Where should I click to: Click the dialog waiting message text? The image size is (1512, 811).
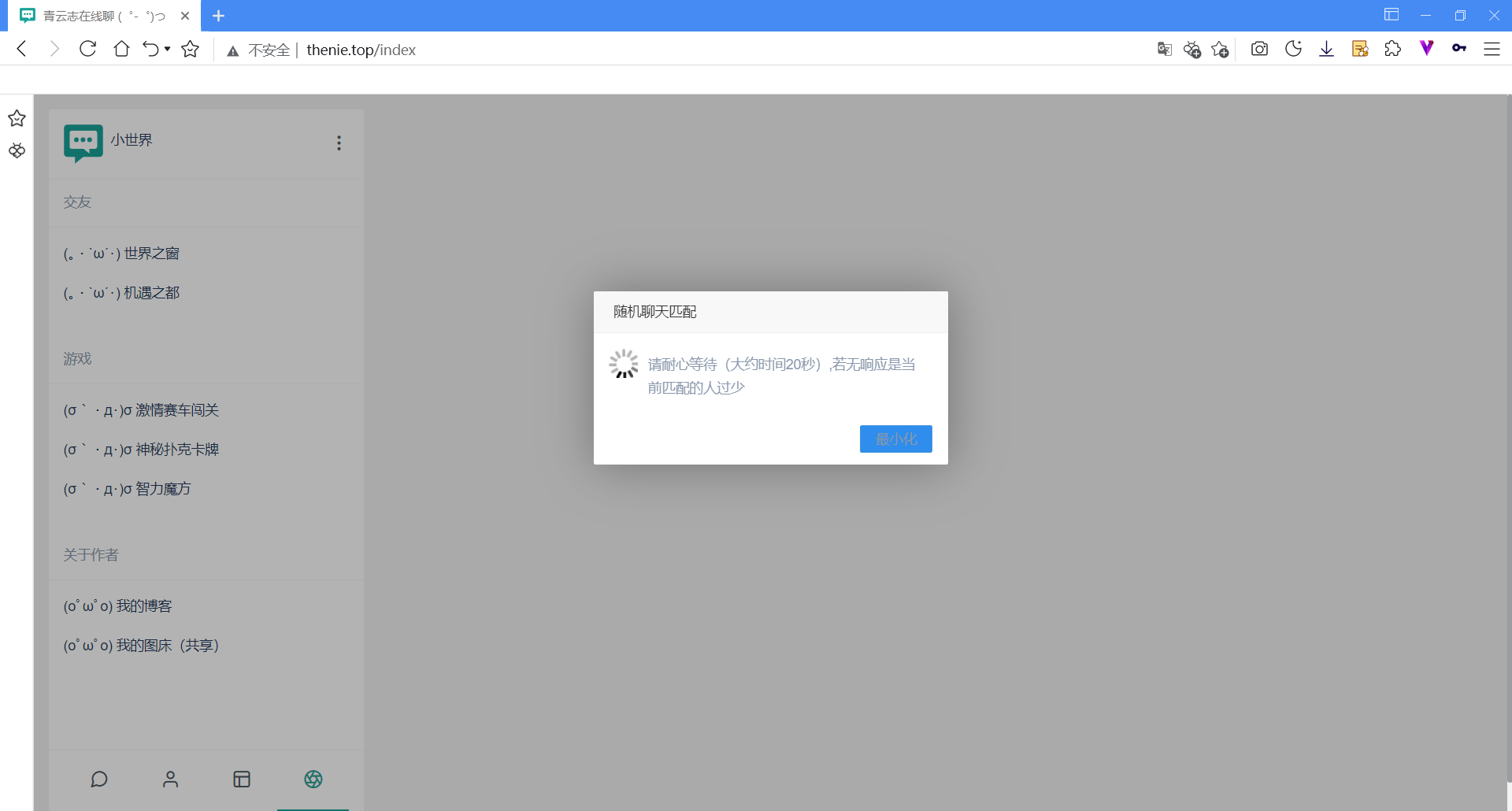tap(782, 376)
